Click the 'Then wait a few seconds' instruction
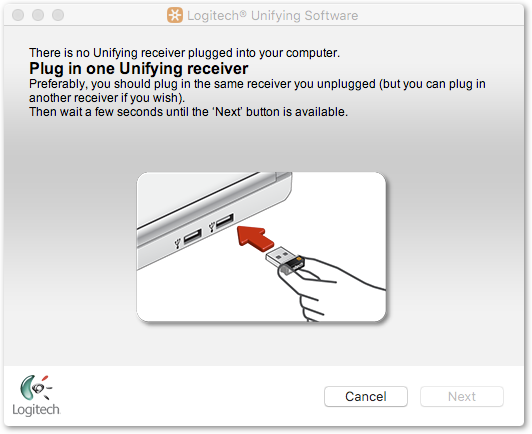This screenshot has height=434, width=532. 188,112
